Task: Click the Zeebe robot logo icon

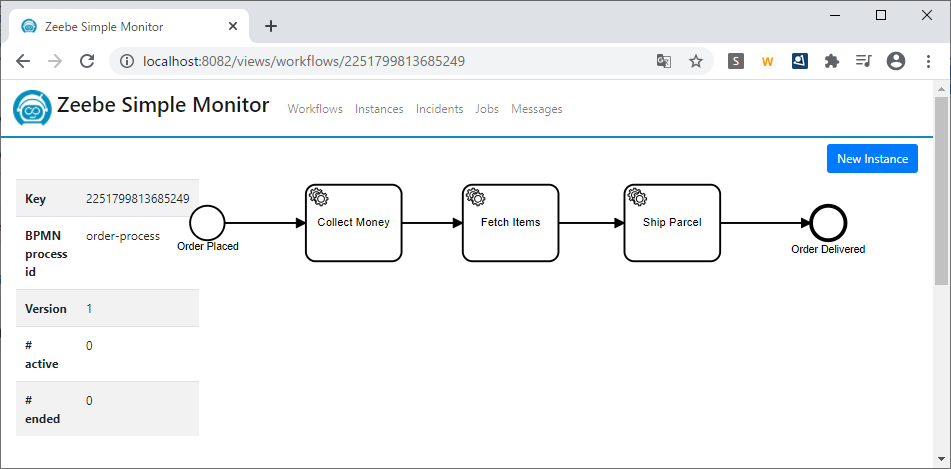Action: tap(32, 108)
